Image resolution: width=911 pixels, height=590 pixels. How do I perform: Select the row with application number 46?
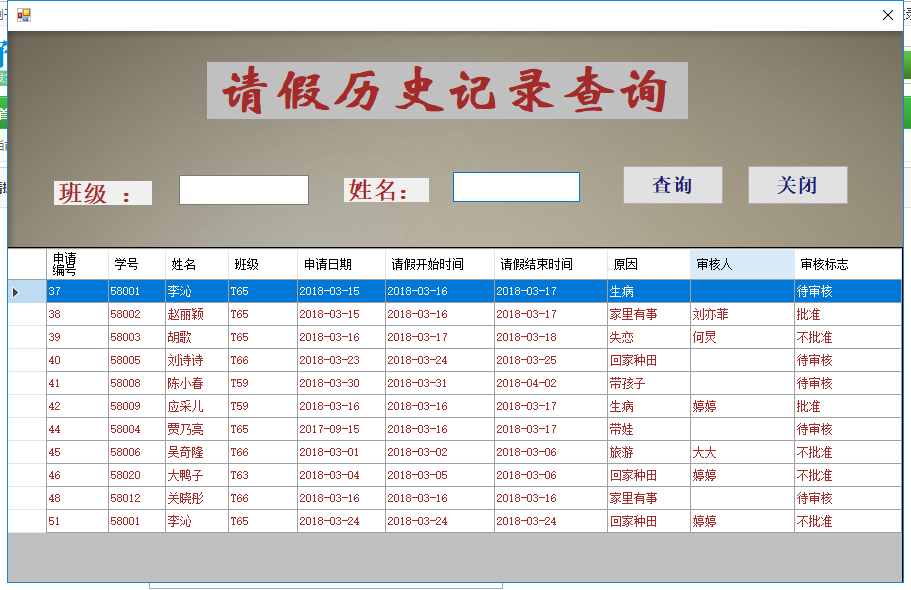point(76,476)
